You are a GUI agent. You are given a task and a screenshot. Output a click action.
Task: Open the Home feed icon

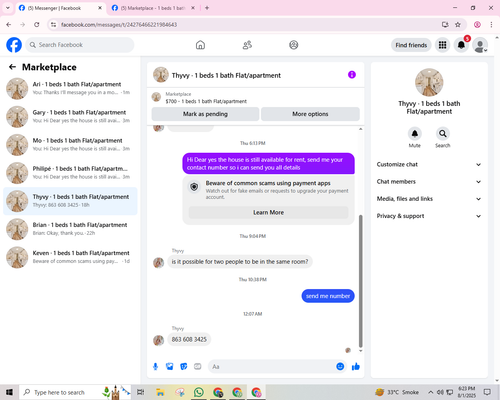[200, 45]
